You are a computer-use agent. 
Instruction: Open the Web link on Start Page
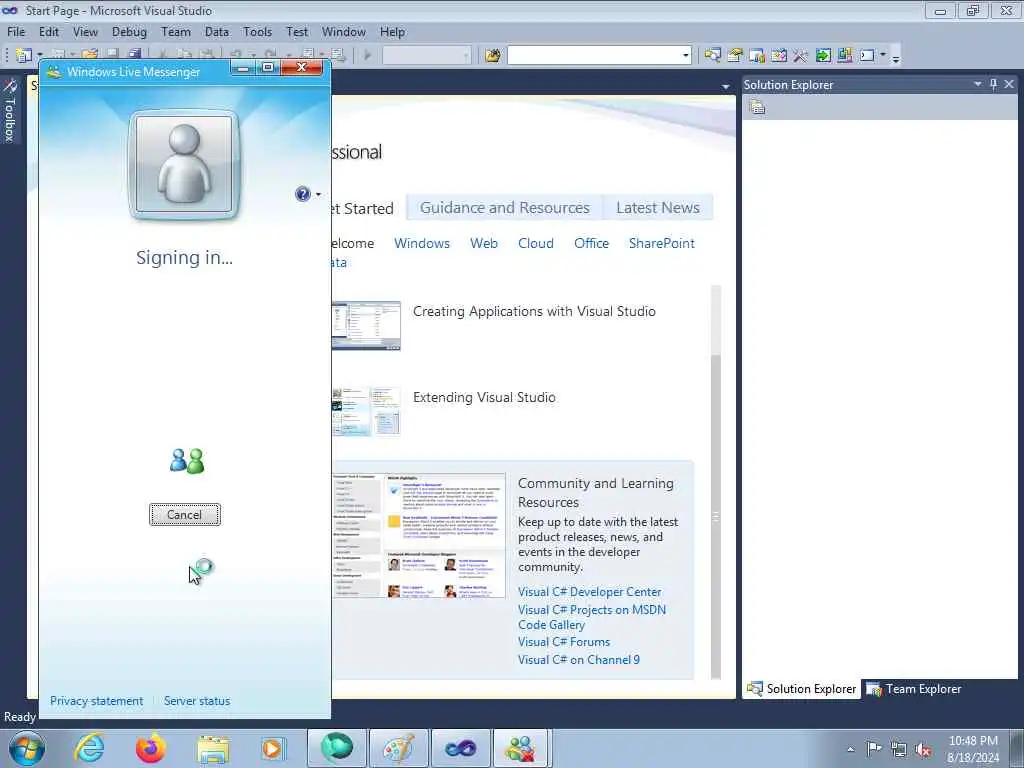click(484, 243)
